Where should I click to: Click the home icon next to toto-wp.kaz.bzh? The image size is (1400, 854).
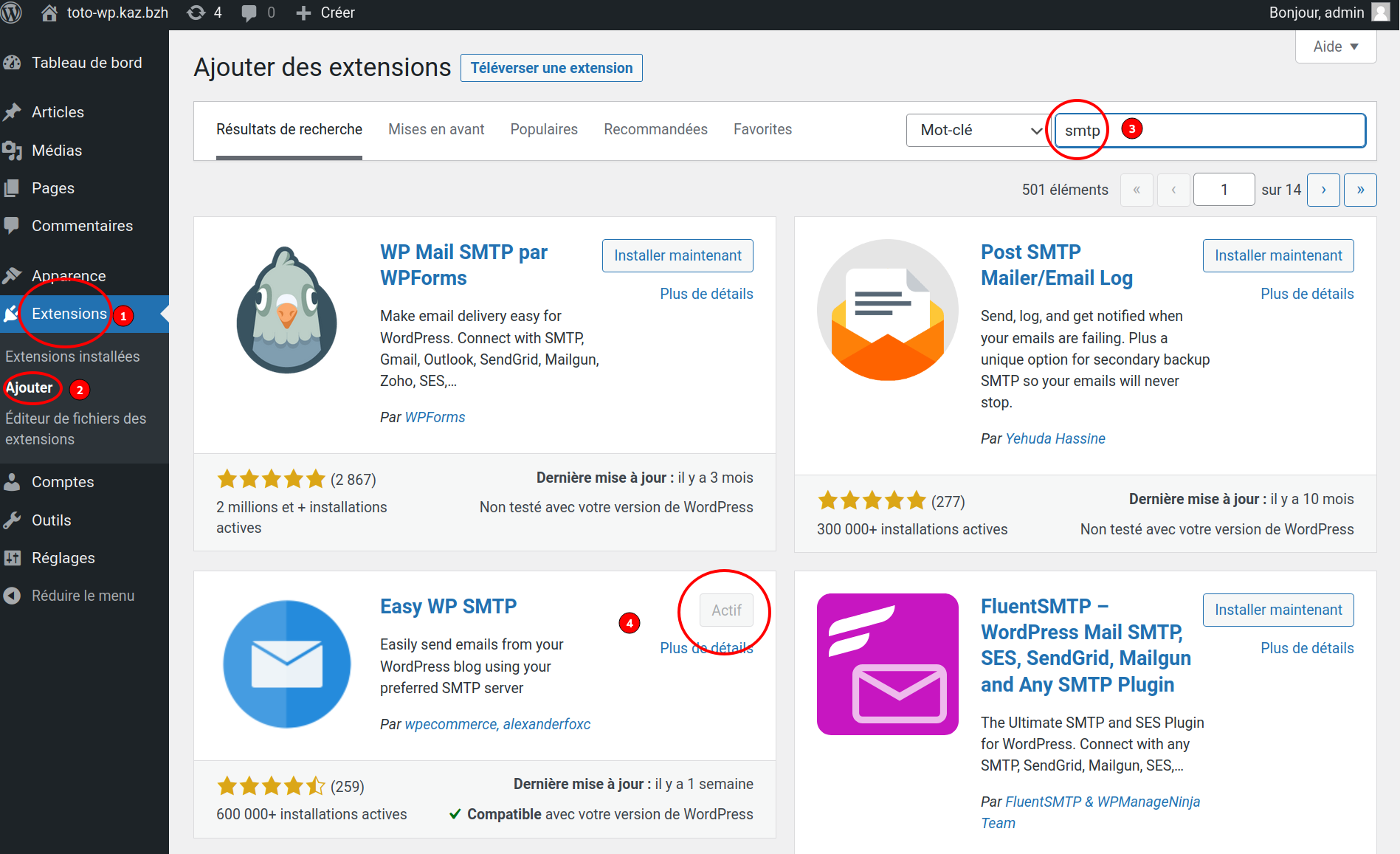(49, 13)
